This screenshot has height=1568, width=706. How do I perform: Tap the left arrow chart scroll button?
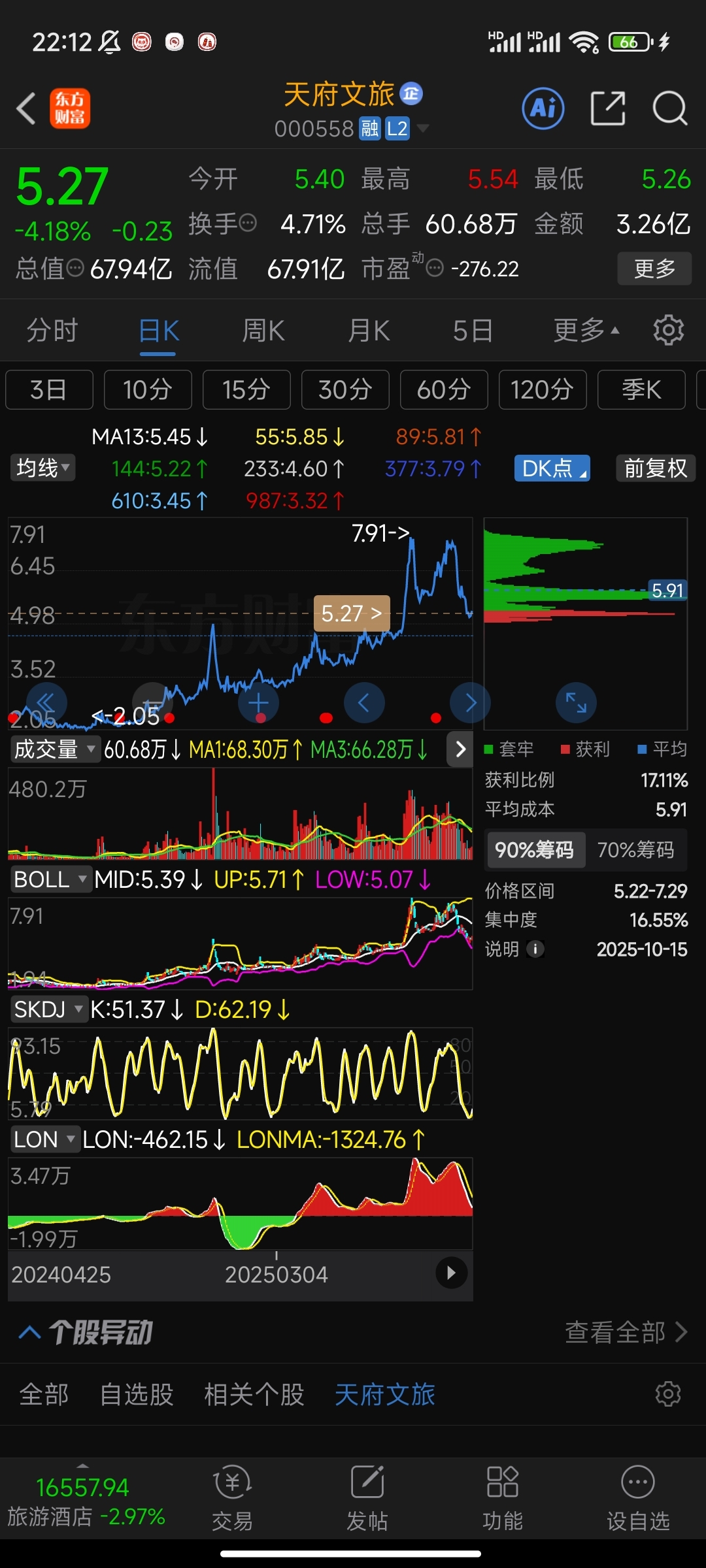[x=364, y=703]
